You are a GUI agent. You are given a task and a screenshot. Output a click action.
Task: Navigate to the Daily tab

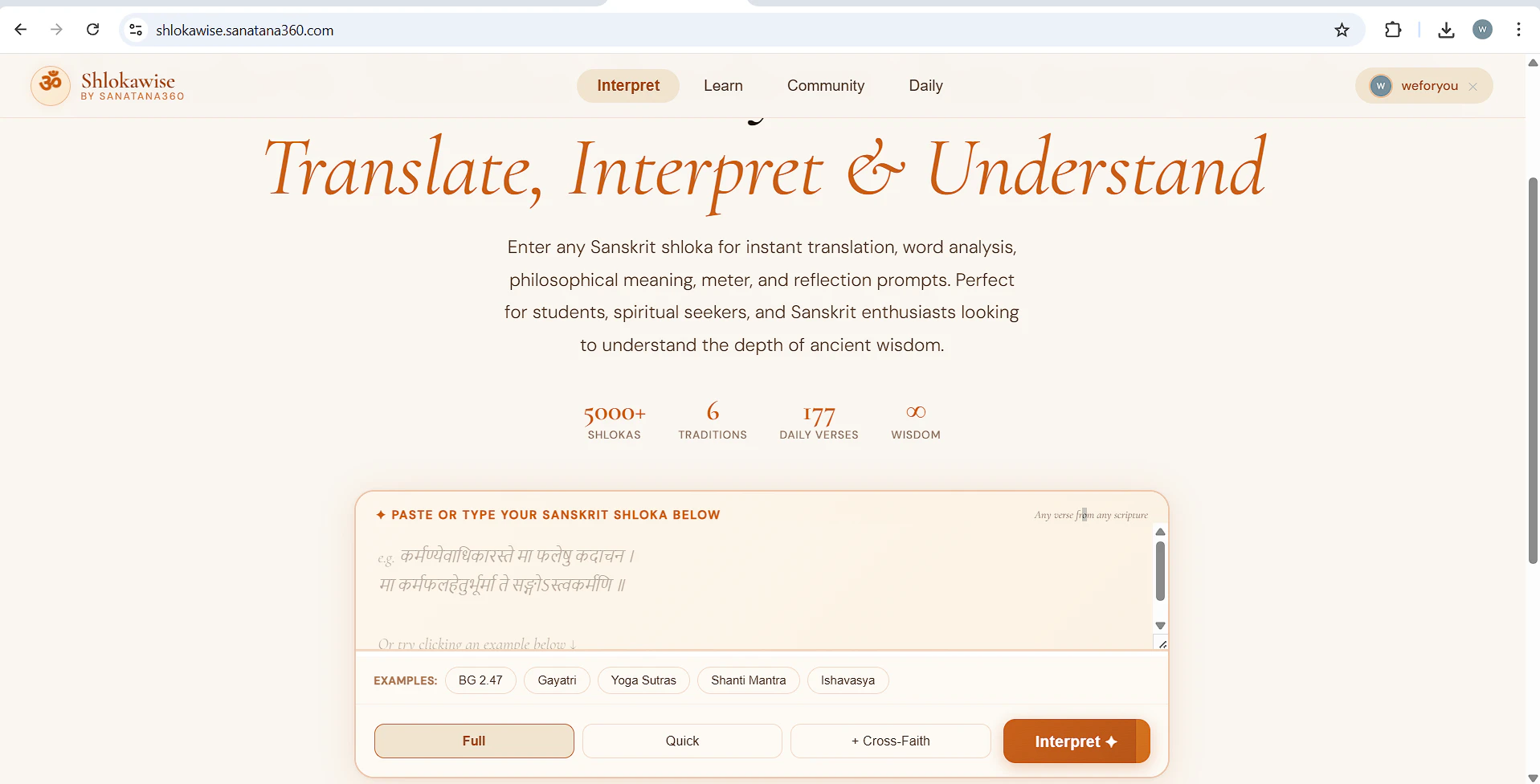925,85
